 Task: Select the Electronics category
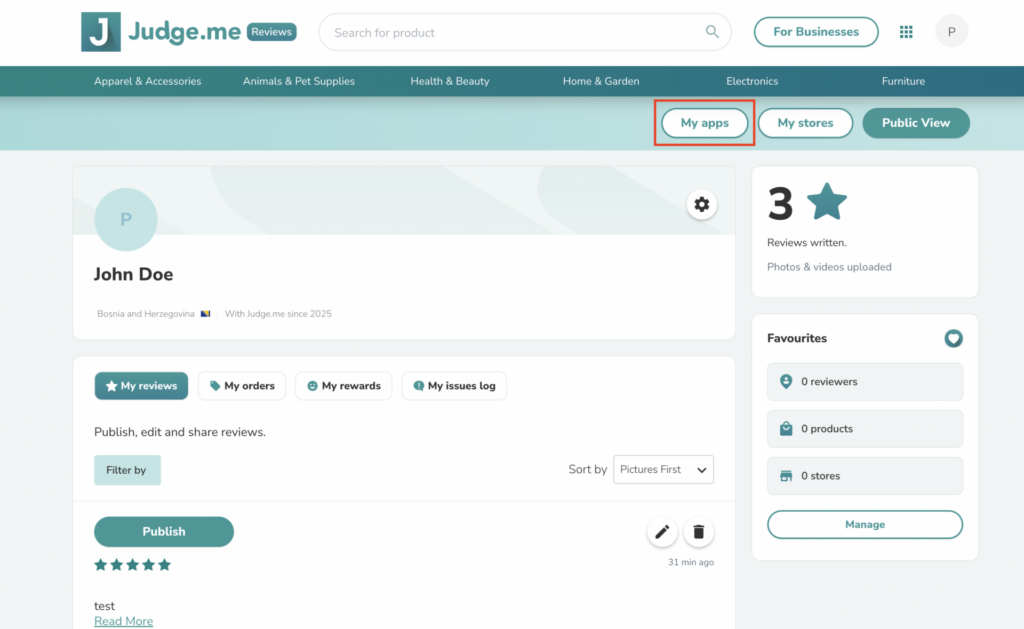752,81
